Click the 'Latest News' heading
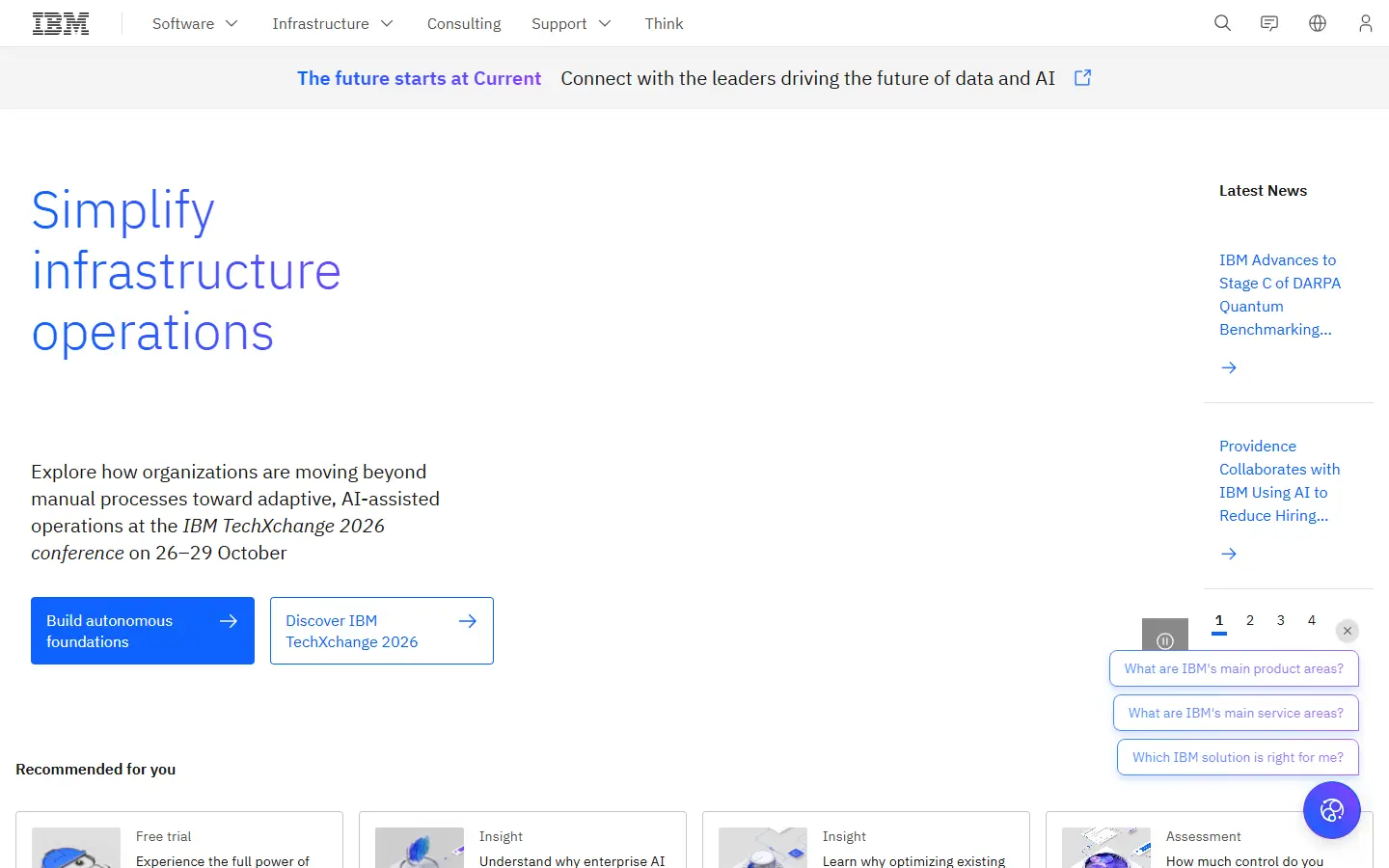The height and width of the screenshot is (868, 1389). pyautogui.click(x=1263, y=191)
